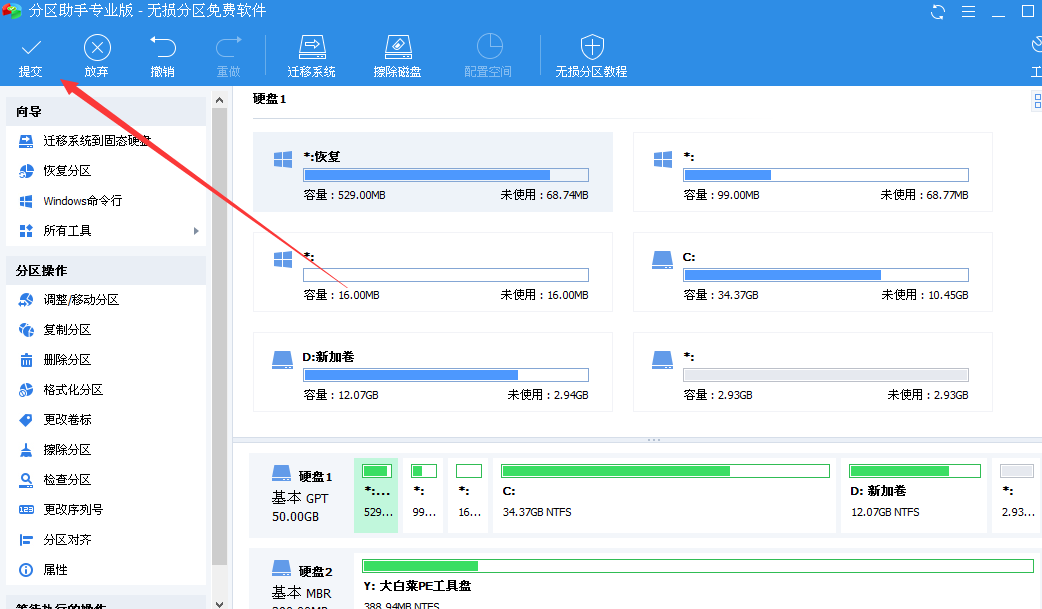
Task: Click C: block in 硬盘1 disk map
Action: [x=665, y=495]
